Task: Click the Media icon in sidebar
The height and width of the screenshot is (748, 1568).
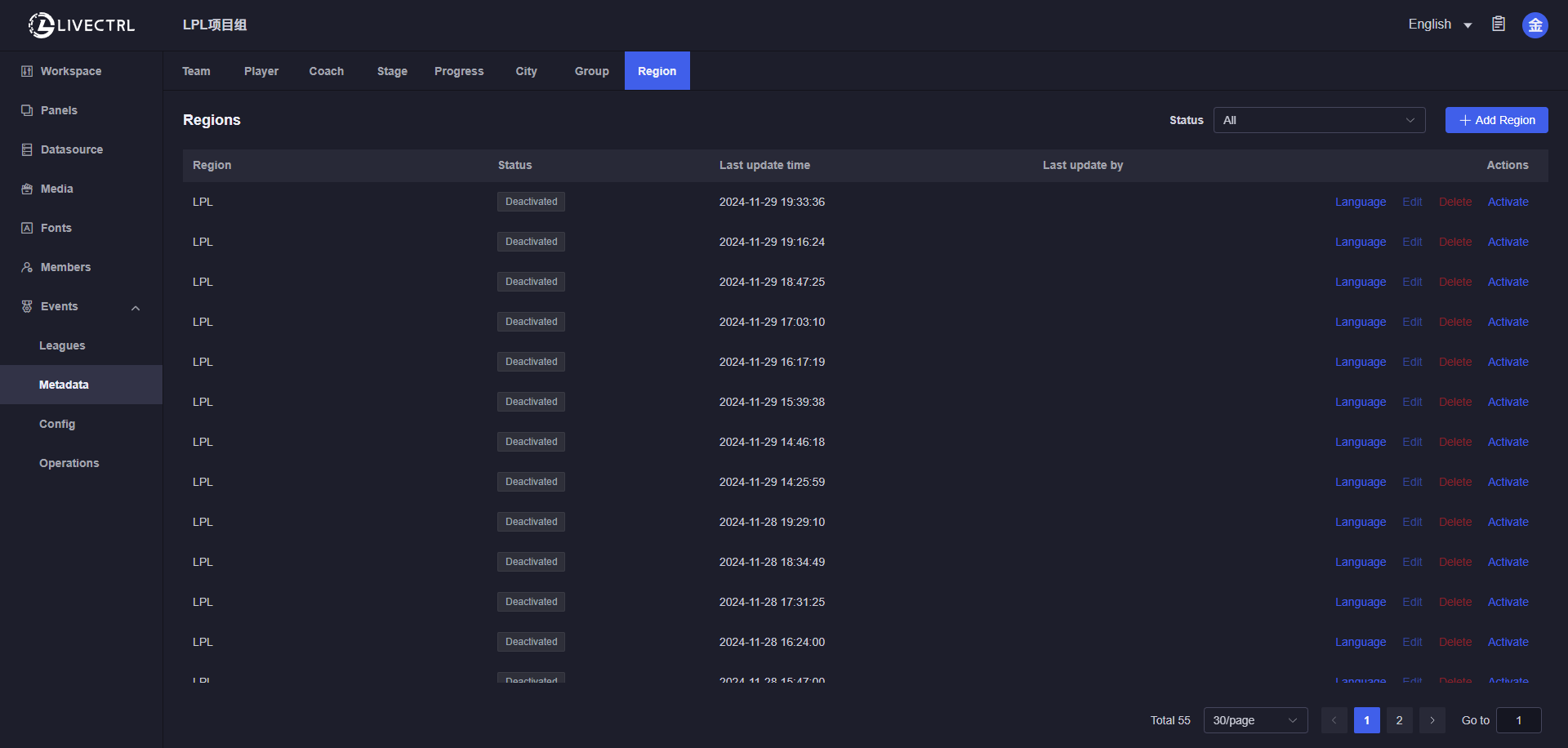Action: point(27,189)
